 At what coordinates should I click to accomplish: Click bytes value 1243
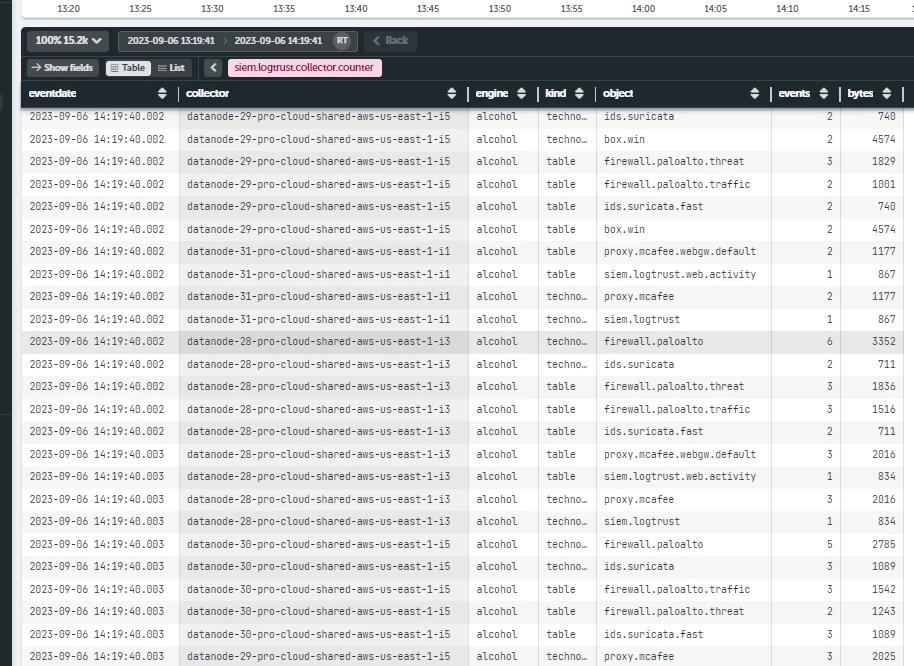884,611
